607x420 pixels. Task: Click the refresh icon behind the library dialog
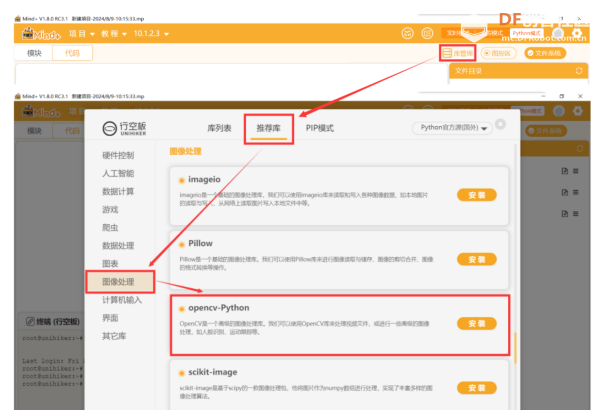pos(580,149)
